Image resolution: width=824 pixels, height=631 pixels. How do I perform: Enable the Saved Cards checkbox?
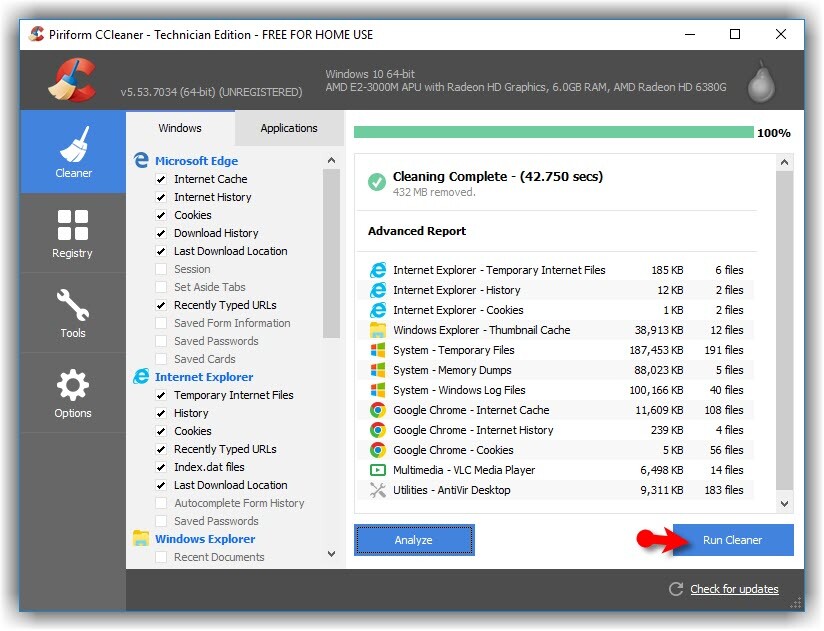161,359
